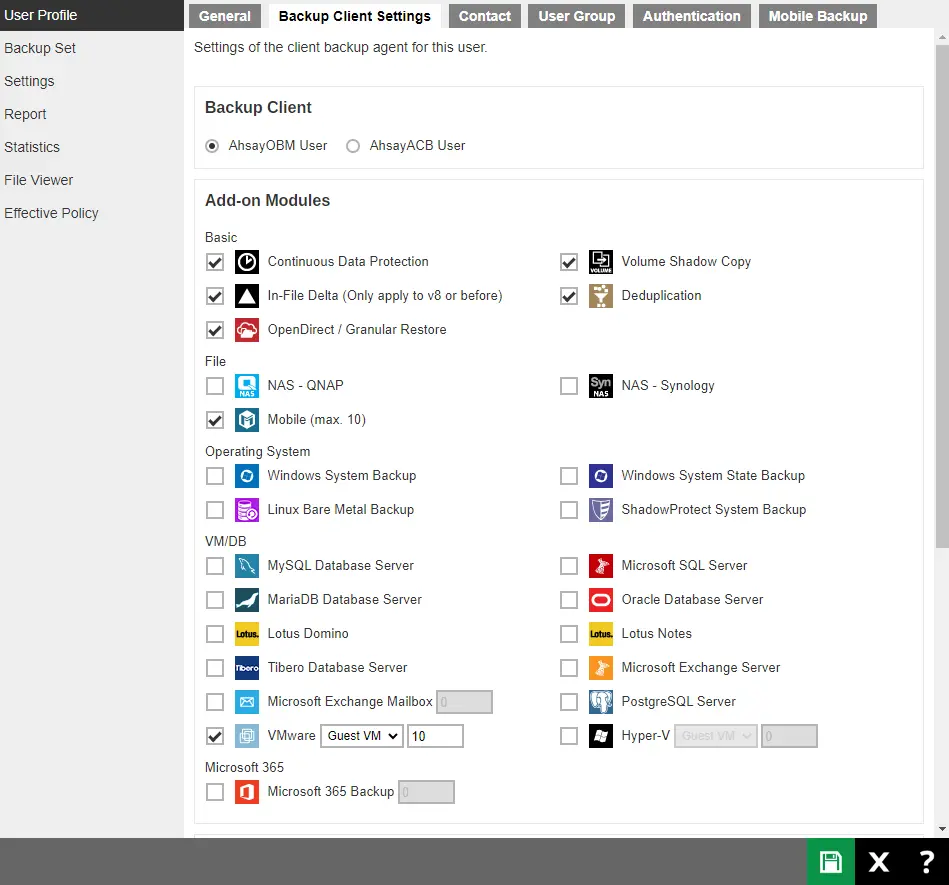Click the Microsoft Exchange Mailbox quantity field

tap(464, 702)
